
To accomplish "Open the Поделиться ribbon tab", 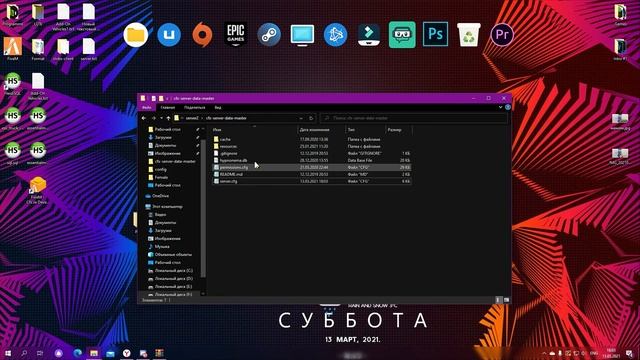I will (x=195, y=107).
